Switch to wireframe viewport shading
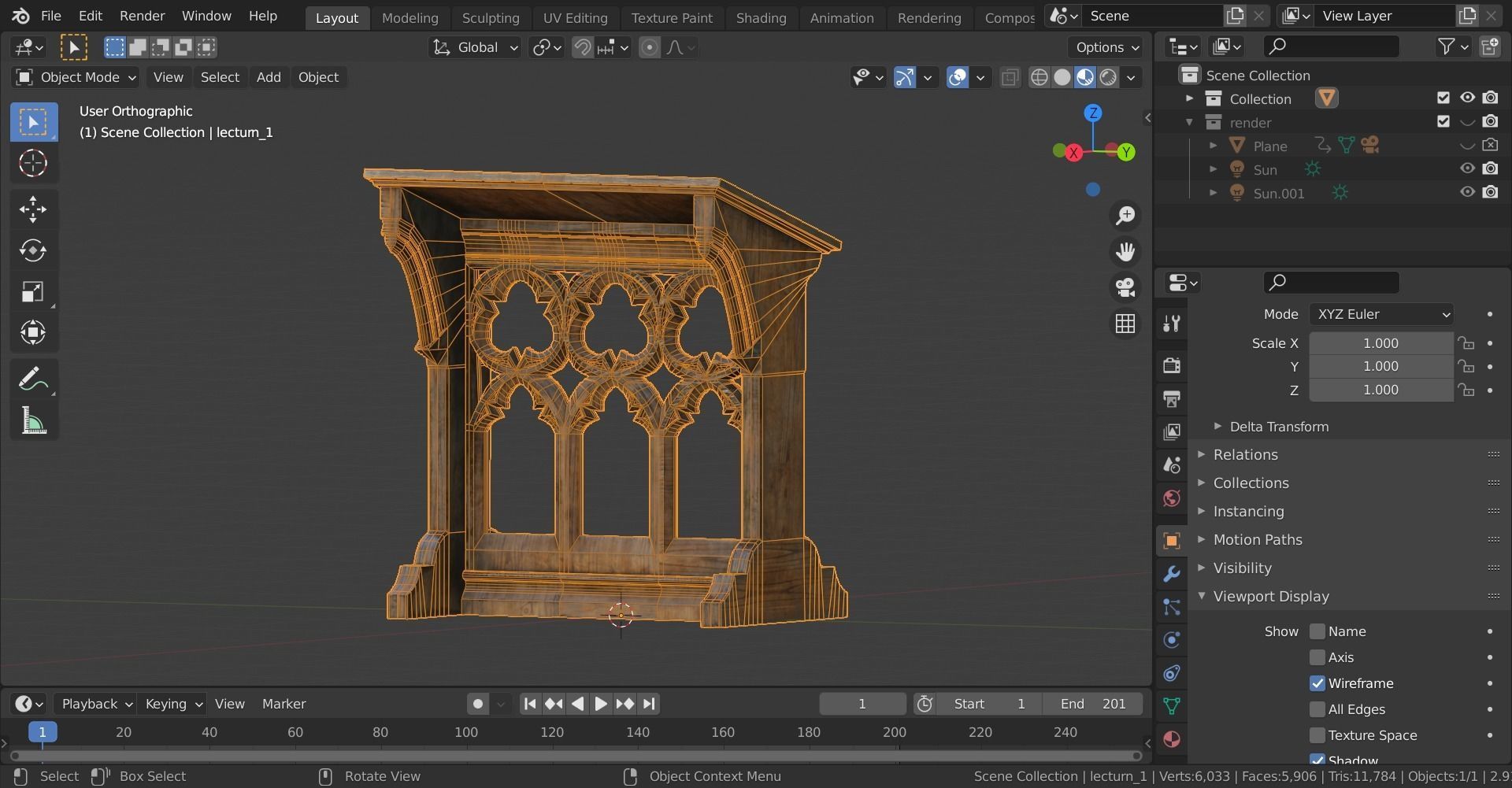Viewport: 1512px width, 788px height. [x=1039, y=77]
